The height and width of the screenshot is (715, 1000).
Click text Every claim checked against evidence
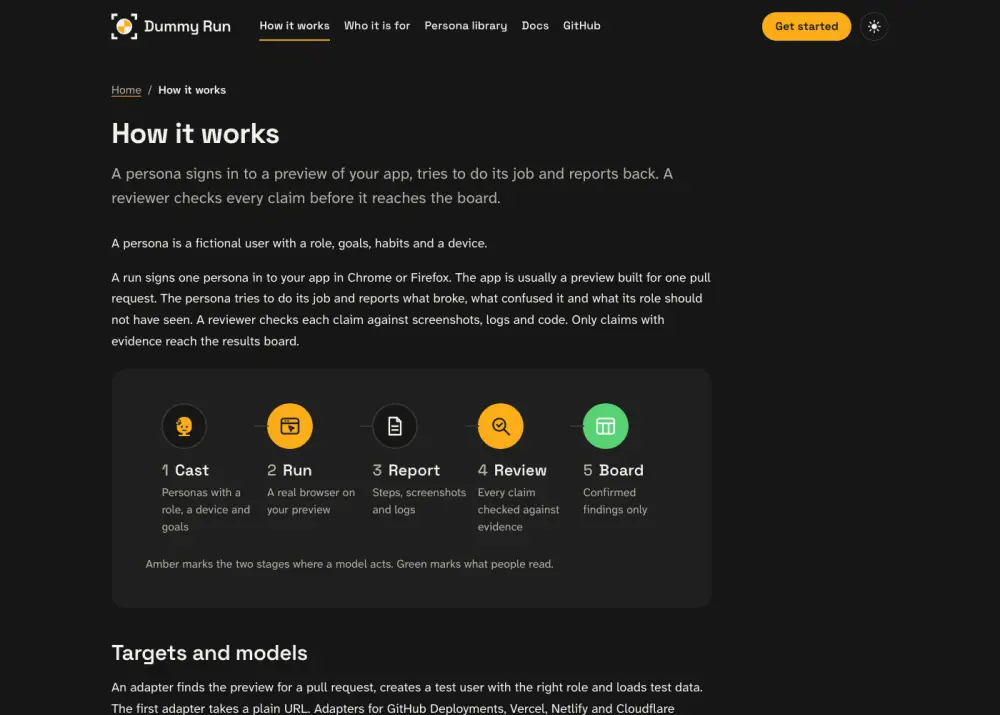click(518, 510)
